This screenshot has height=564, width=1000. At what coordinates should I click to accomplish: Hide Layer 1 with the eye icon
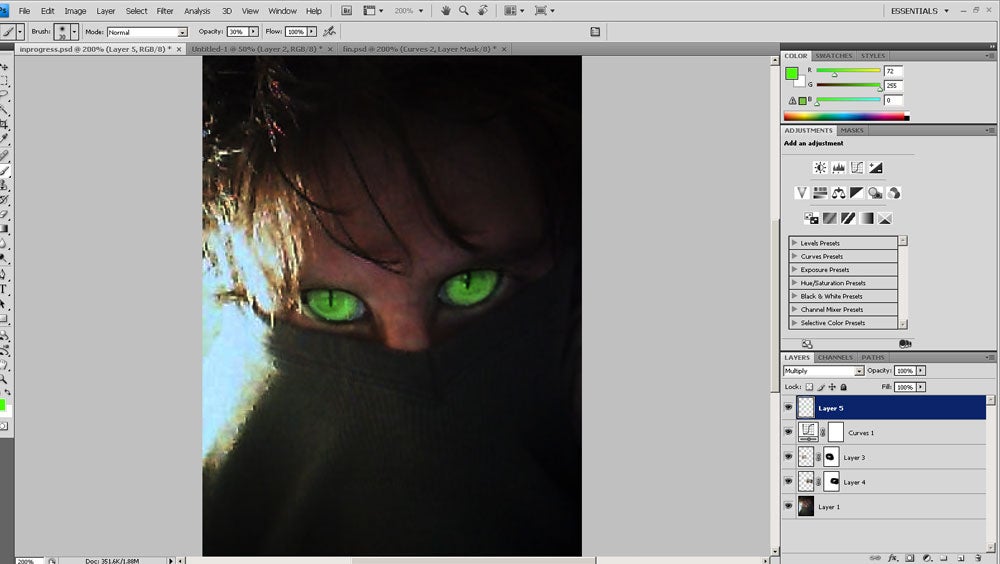point(788,507)
